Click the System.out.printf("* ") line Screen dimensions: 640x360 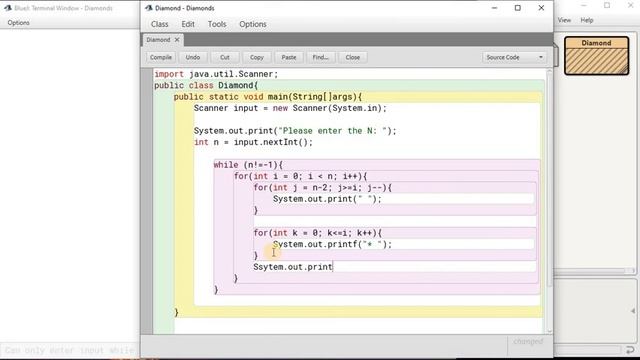[332, 244]
